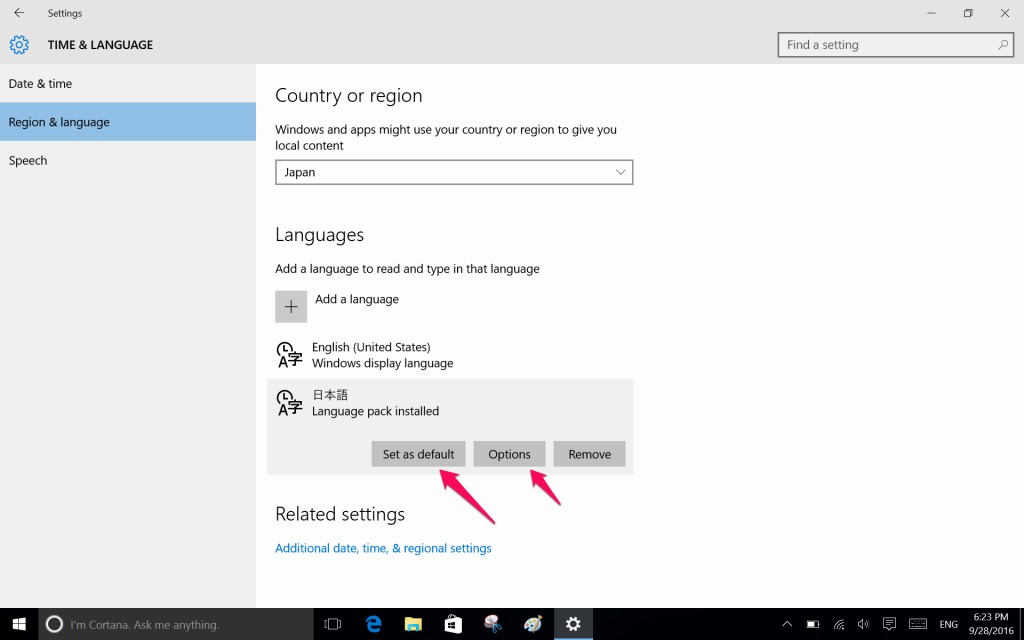Click the Settings gear in the taskbar
The height and width of the screenshot is (640, 1024).
(573, 624)
